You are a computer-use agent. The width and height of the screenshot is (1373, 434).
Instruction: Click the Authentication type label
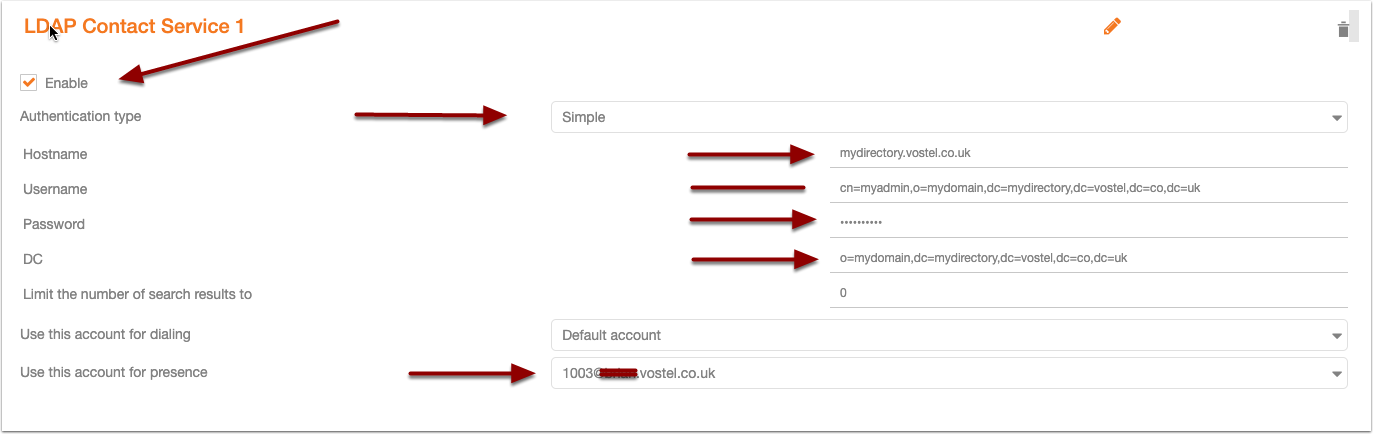tap(81, 117)
